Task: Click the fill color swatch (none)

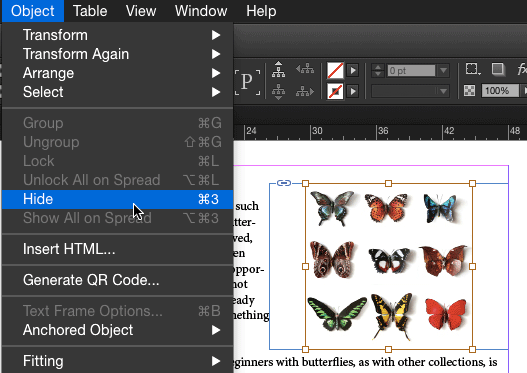Action: pyautogui.click(x=335, y=70)
